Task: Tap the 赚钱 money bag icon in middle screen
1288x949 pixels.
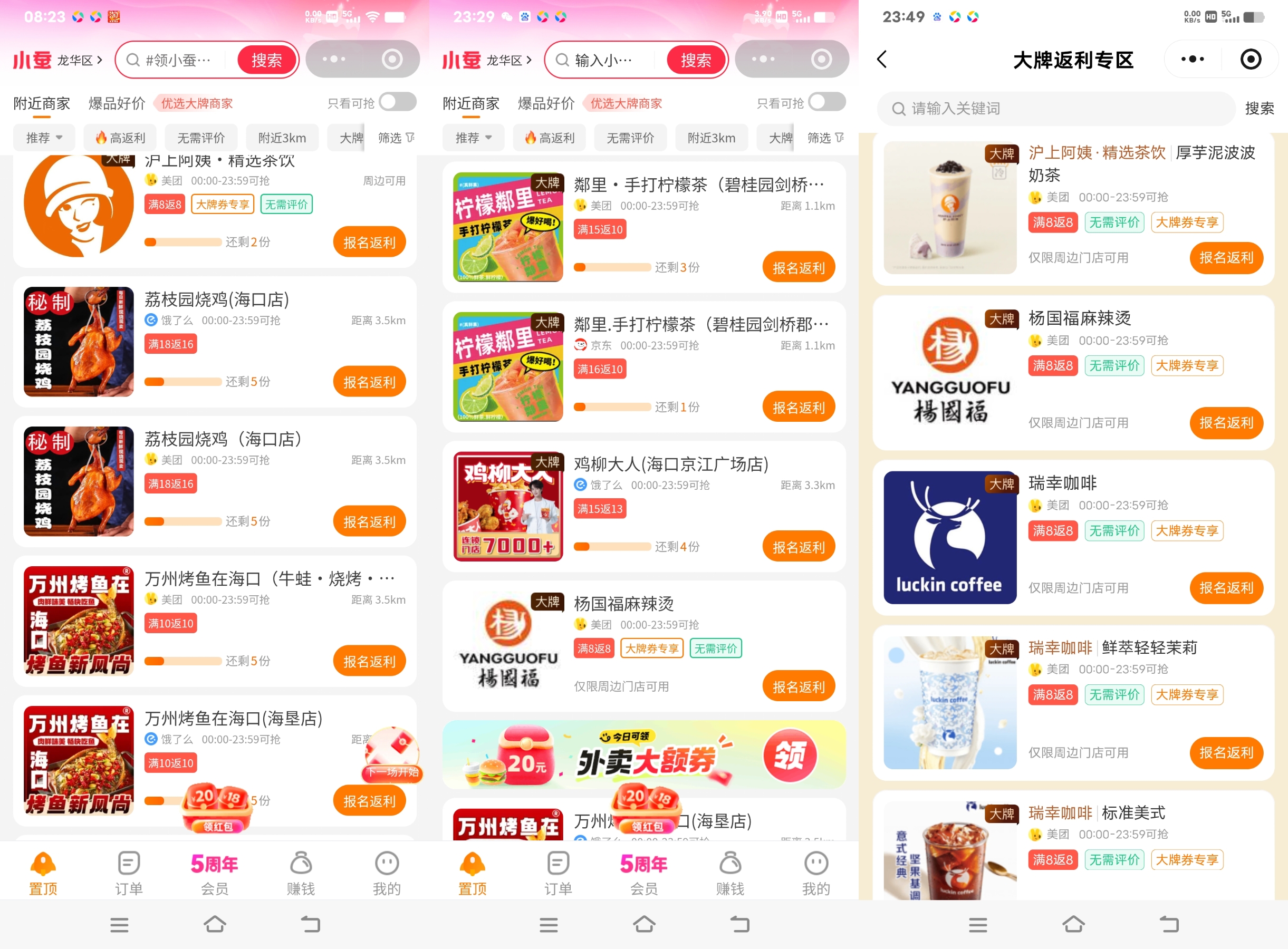Action: tap(730, 873)
